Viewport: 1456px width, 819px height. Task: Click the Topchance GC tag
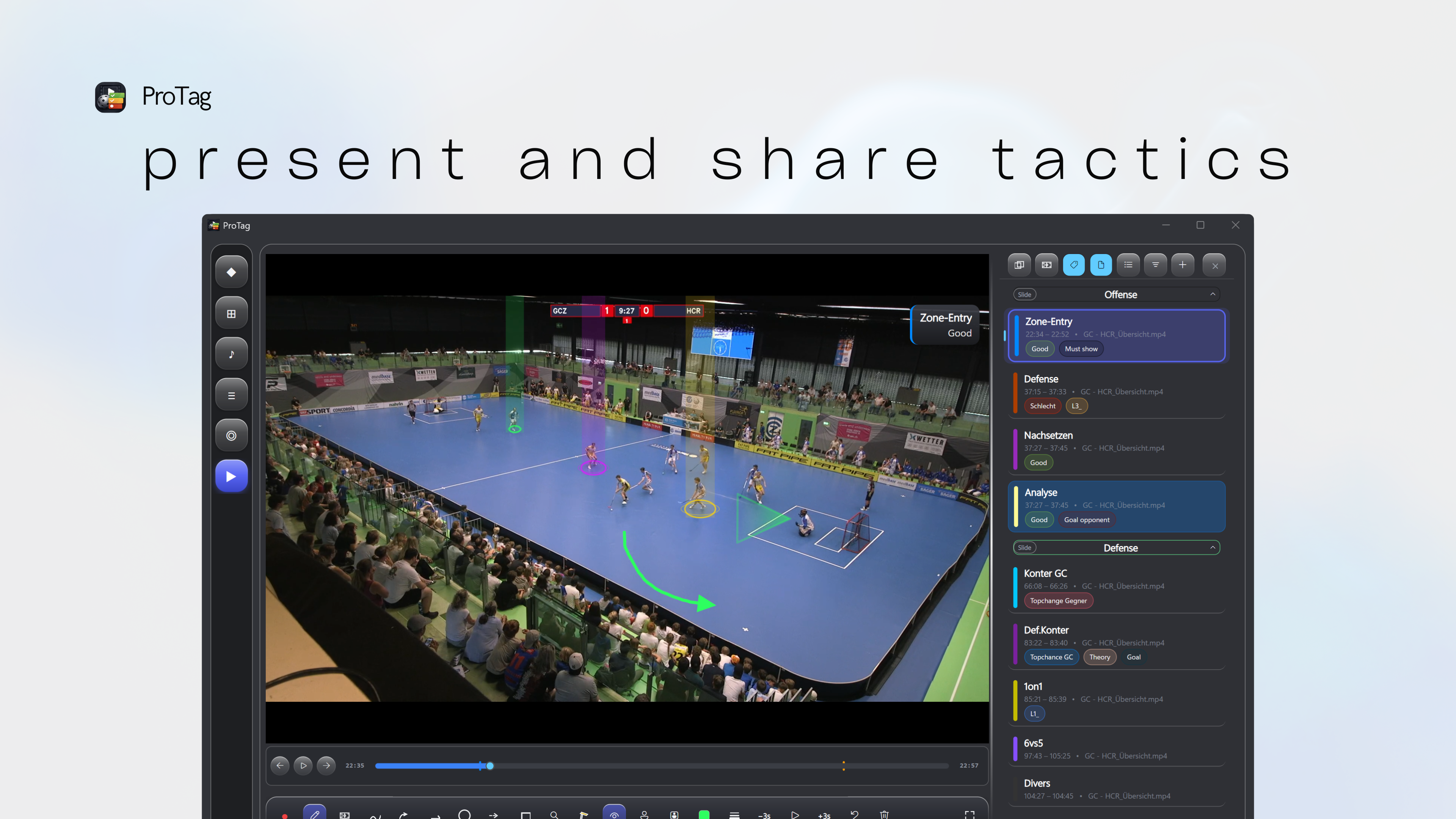[x=1051, y=657]
